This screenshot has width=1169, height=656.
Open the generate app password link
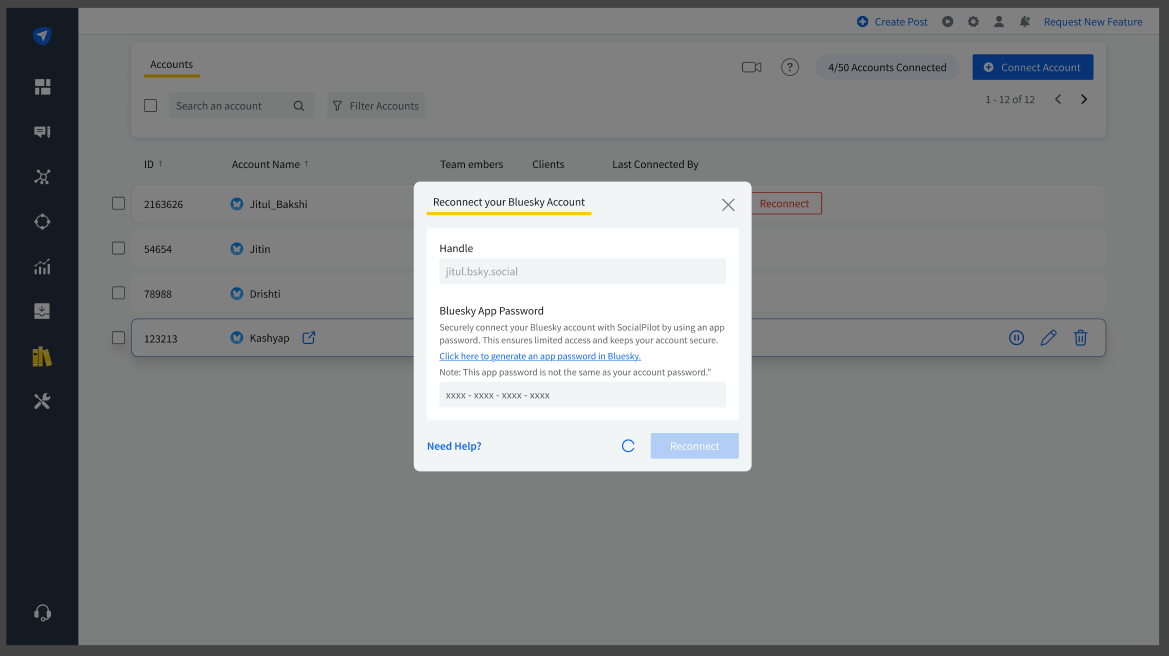point(540,356)
